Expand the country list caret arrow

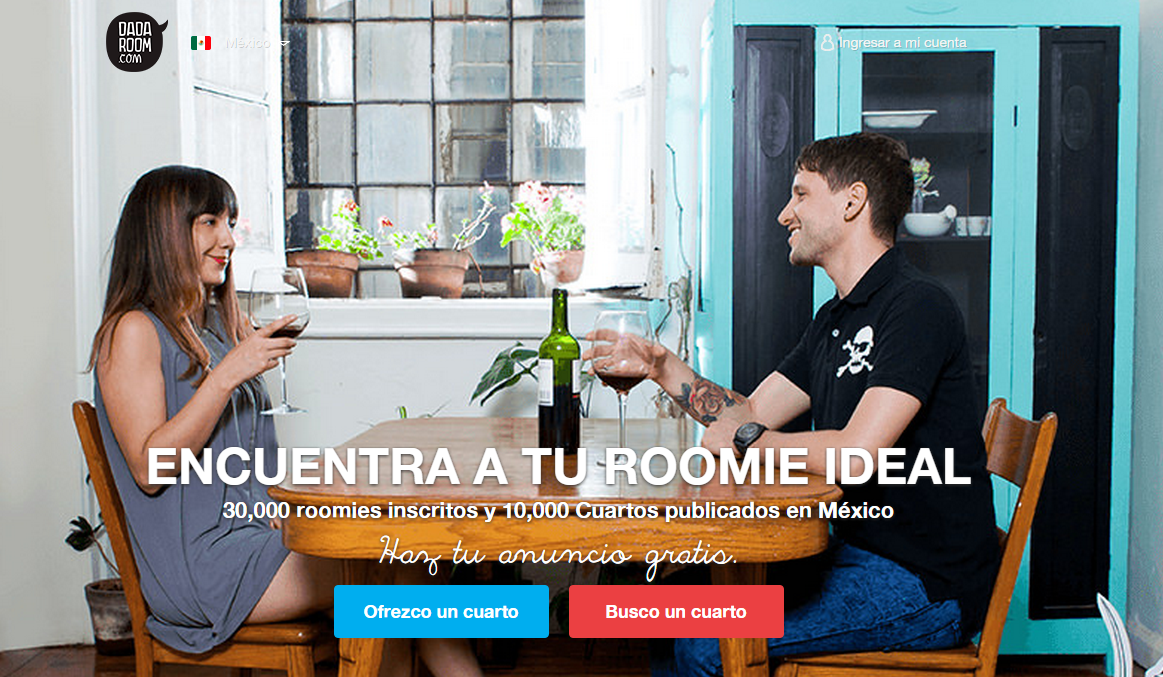(x=284, y=44)
